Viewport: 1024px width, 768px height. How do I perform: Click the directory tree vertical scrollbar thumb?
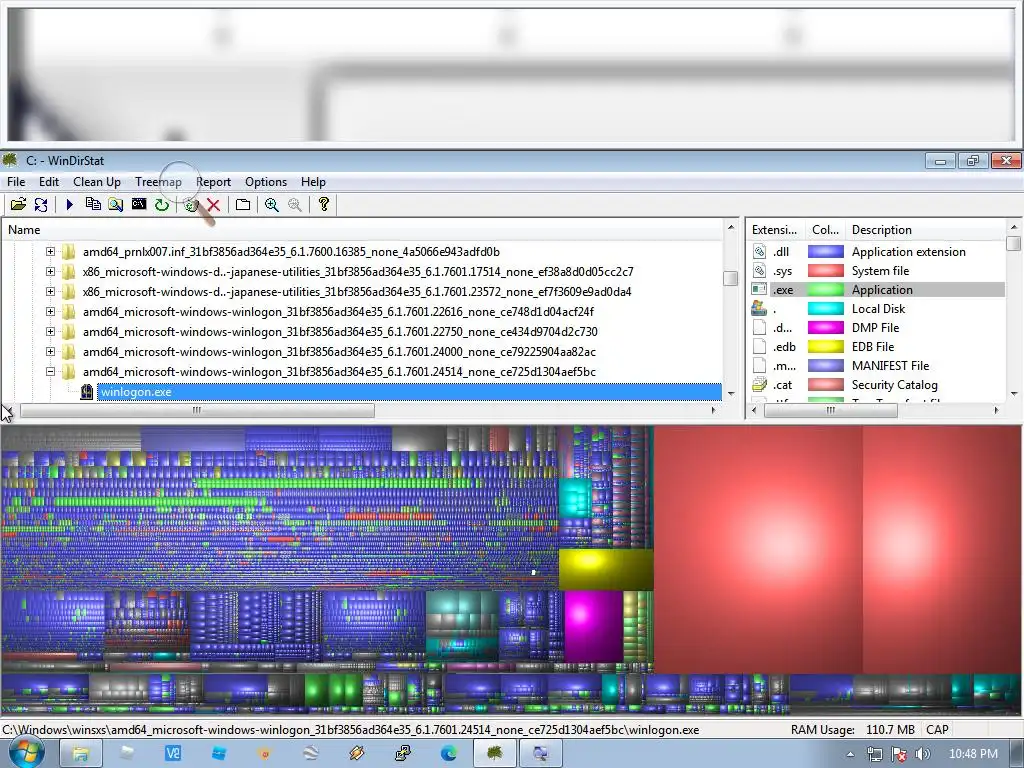coord(731,278)
